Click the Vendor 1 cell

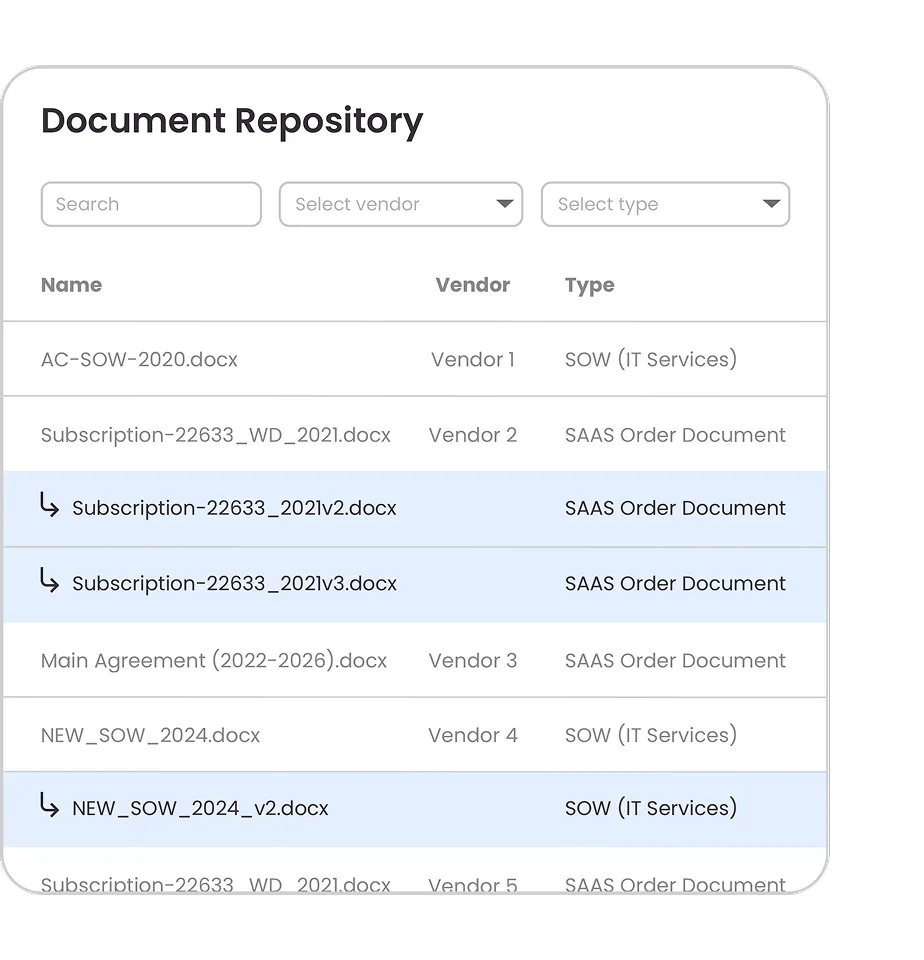(x=473, y=359)
